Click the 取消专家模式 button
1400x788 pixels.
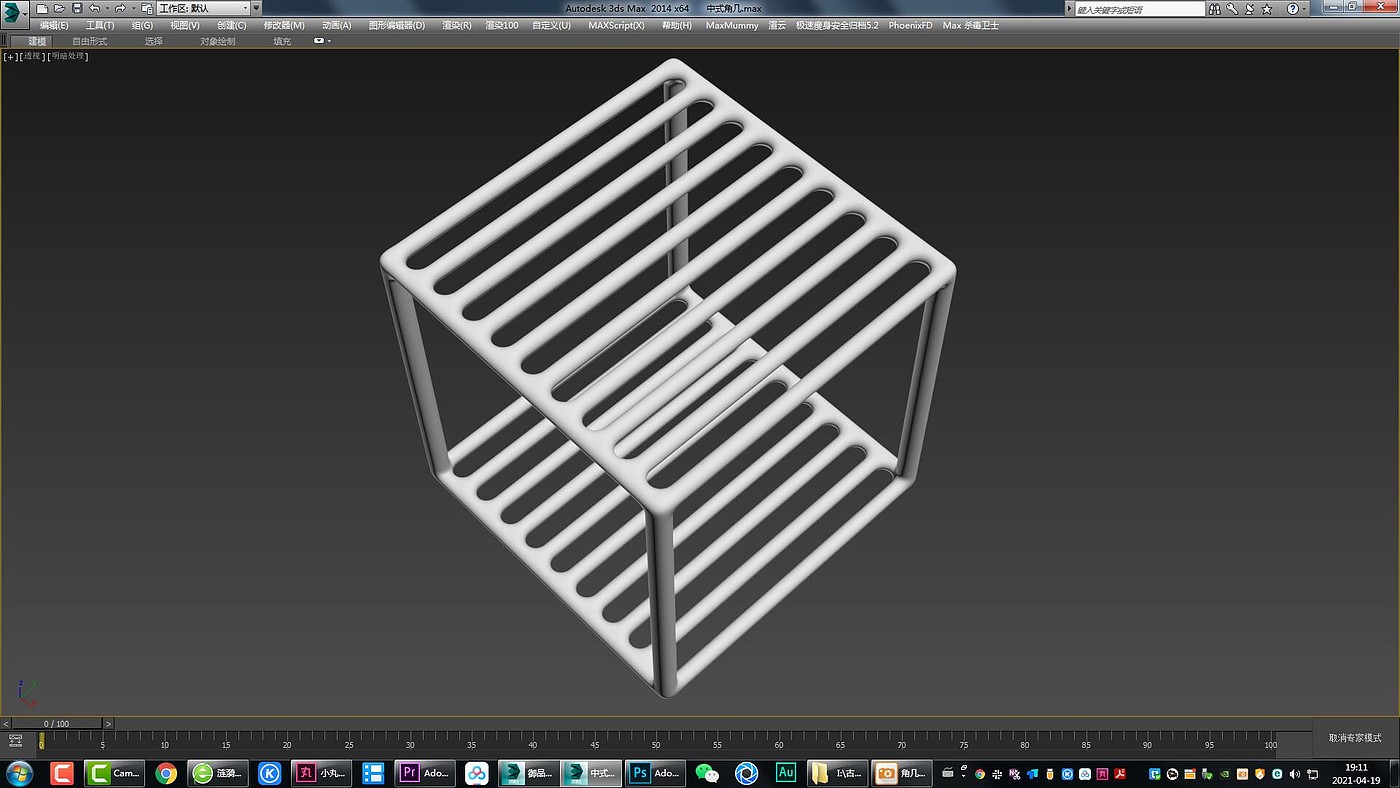(1355, 738)
